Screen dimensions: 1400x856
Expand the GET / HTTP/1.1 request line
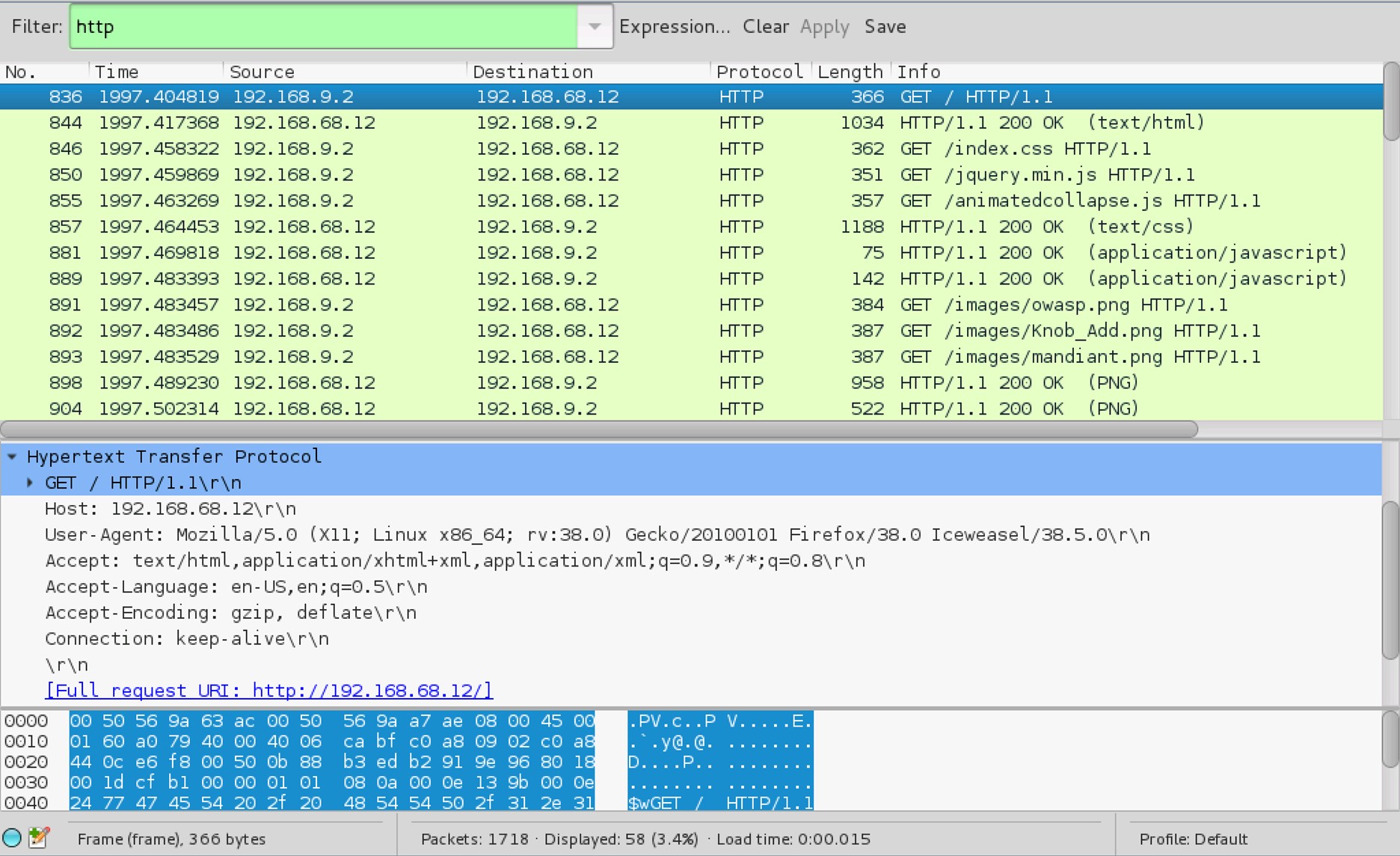click(30, 483)
